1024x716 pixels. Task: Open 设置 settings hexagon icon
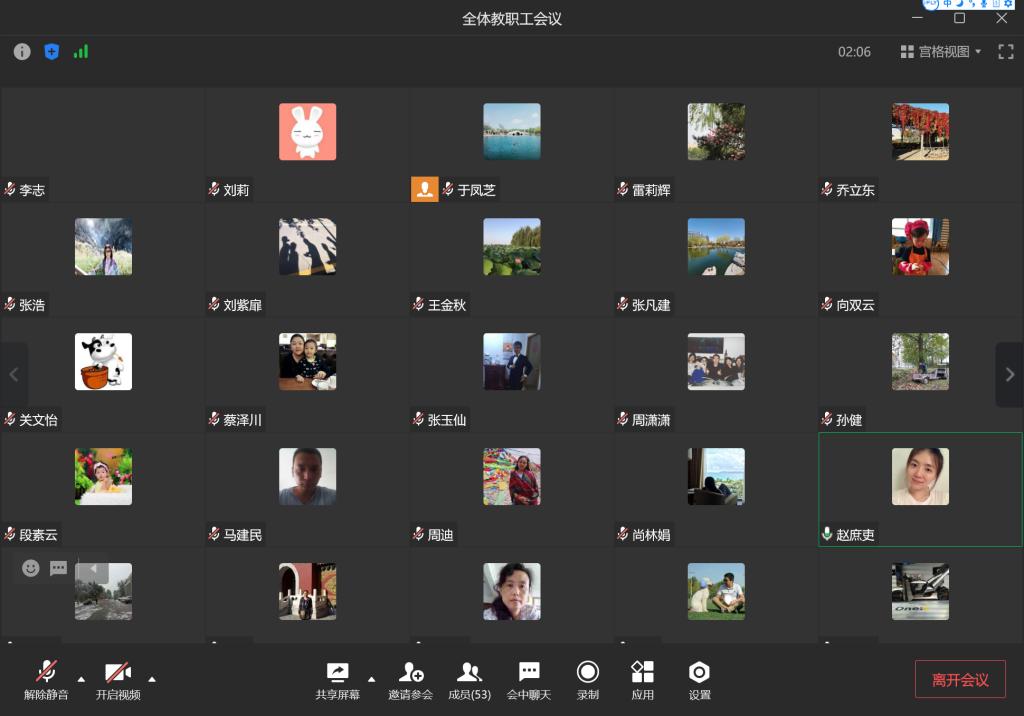[699, 679]
